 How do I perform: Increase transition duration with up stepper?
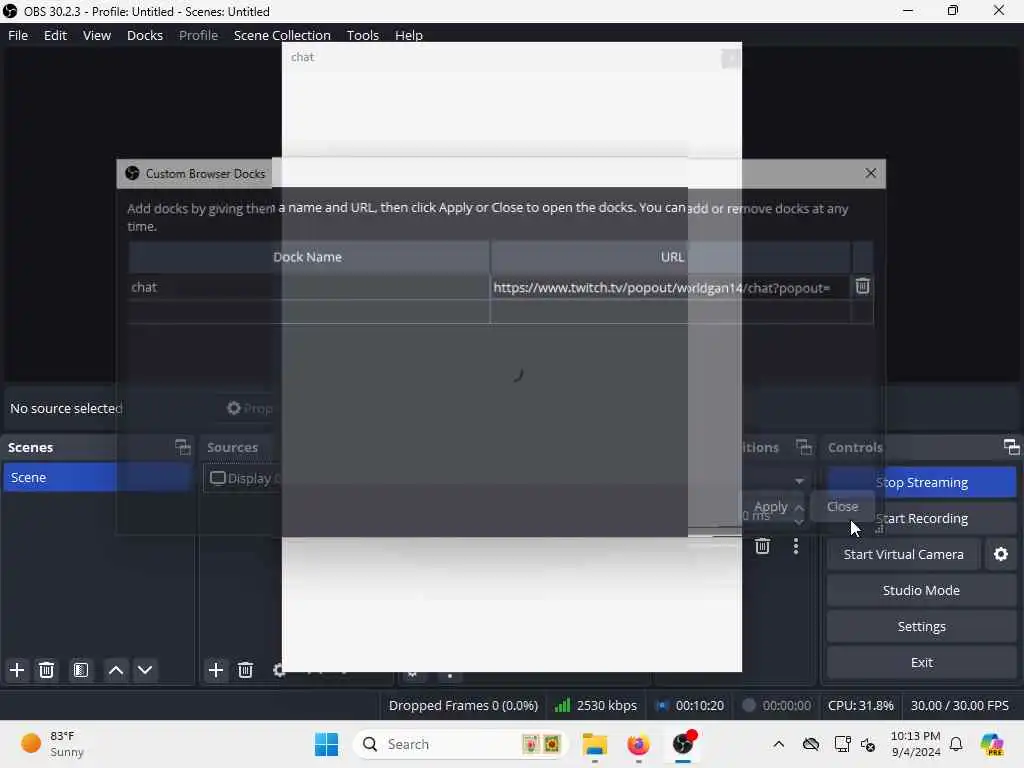pyautogui.click(x=799, y=508)
